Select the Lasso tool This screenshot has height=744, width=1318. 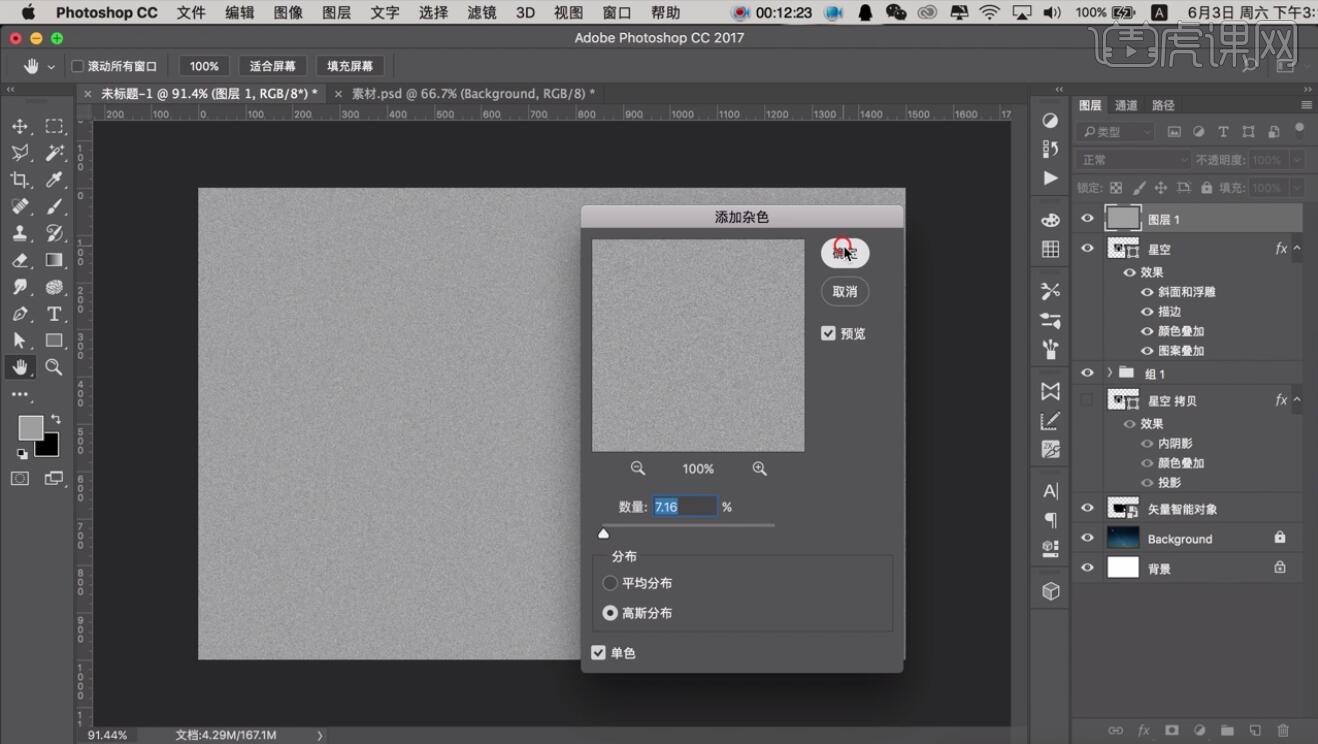20,153
